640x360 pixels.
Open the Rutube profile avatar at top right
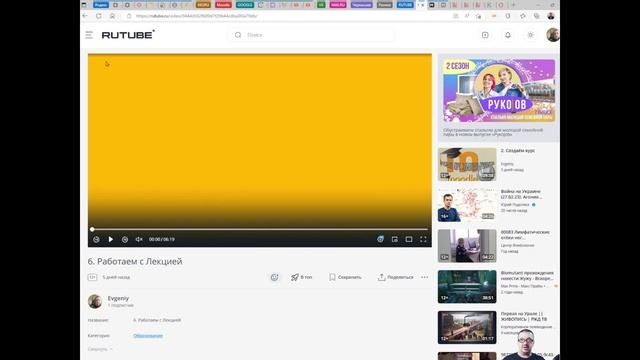(553, 35)
